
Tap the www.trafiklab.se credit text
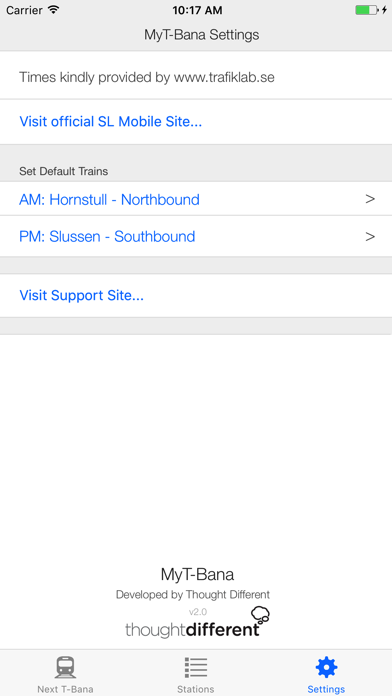pos(224,78)
